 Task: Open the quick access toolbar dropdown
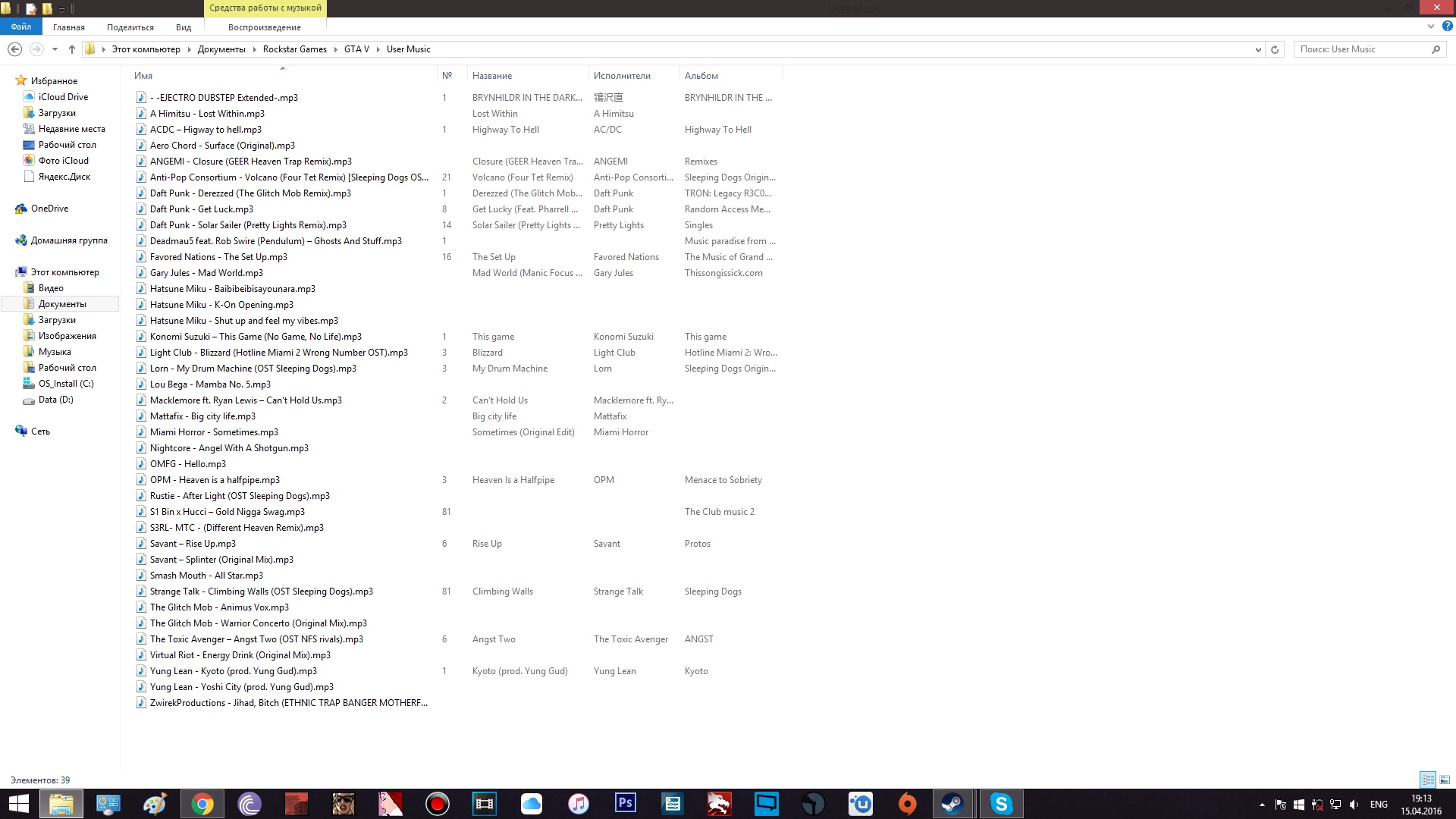pos(61,9)
